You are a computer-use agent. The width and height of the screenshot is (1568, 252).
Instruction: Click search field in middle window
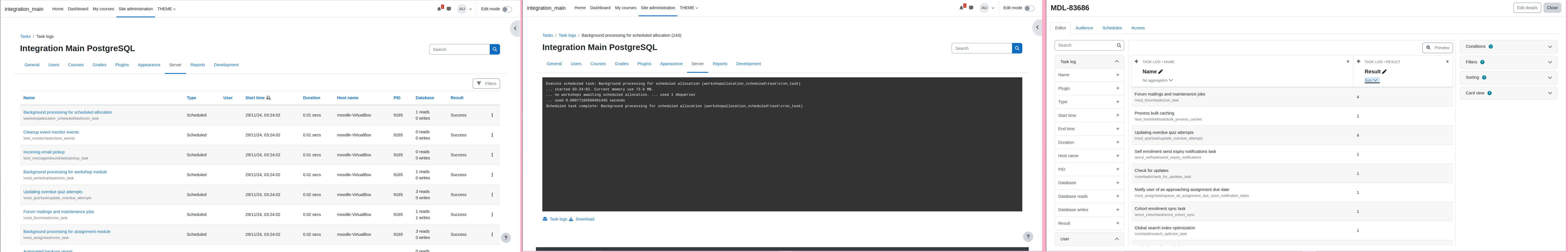[982, 48]
